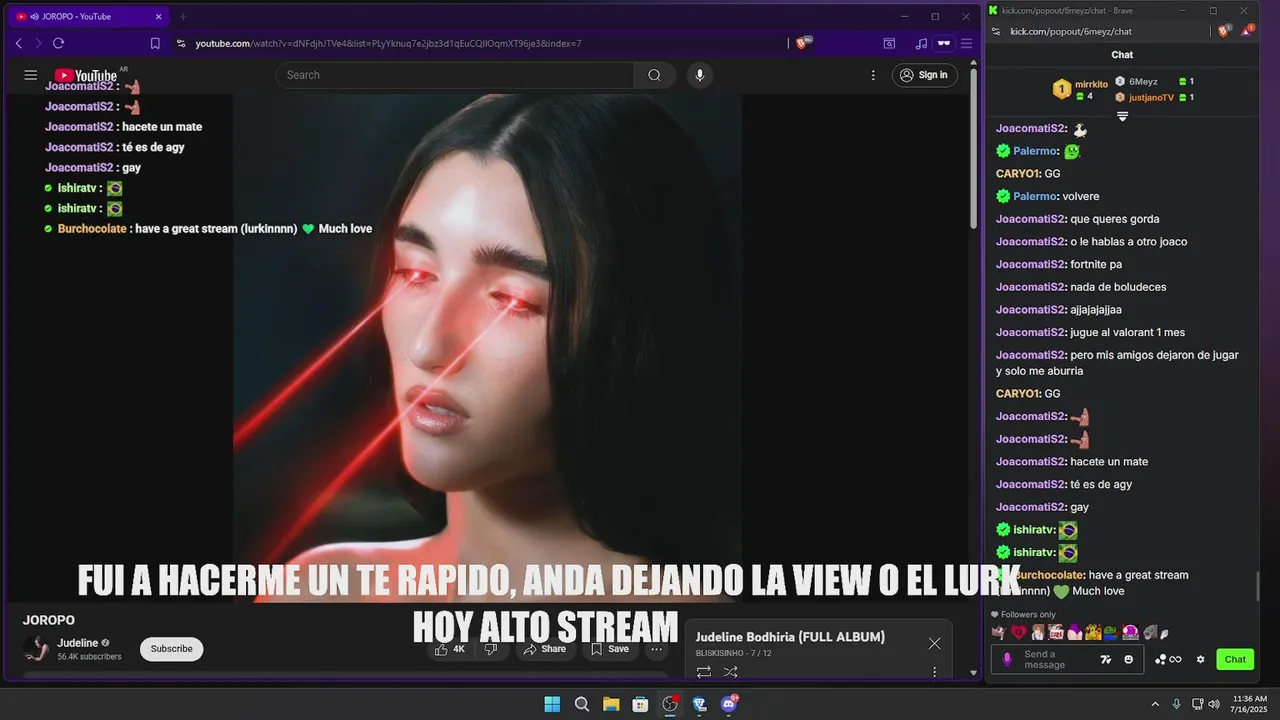Open the YouTube hamburger guide menu
This screenshot has height=720, width=1280.
click(x=31, y=75)
